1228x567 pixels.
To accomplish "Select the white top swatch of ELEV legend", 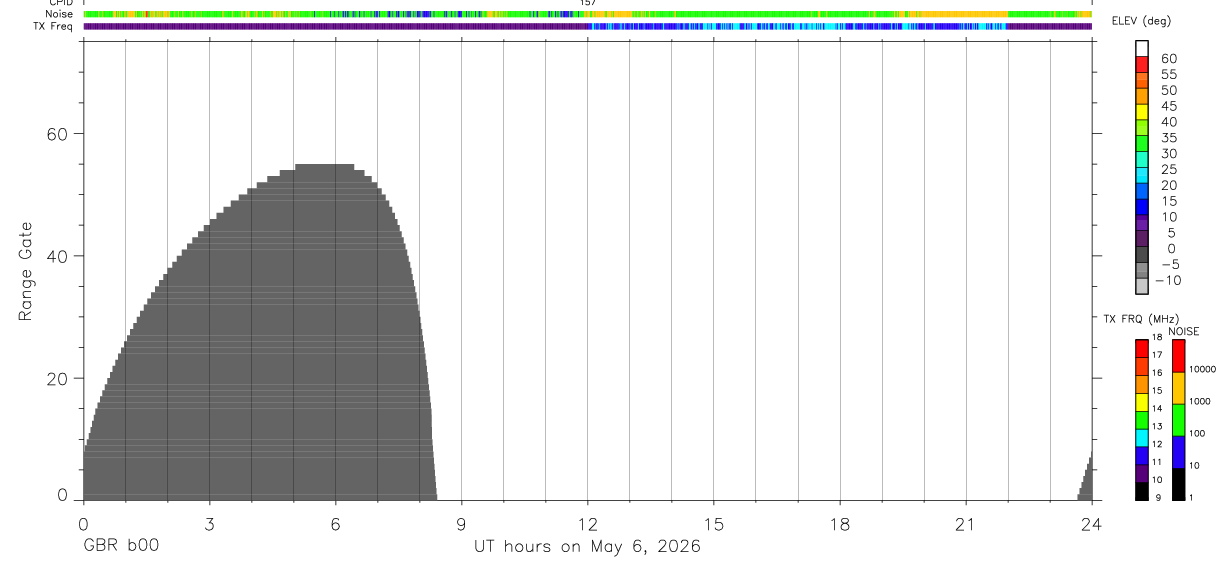I will (x=1142, y=48).
